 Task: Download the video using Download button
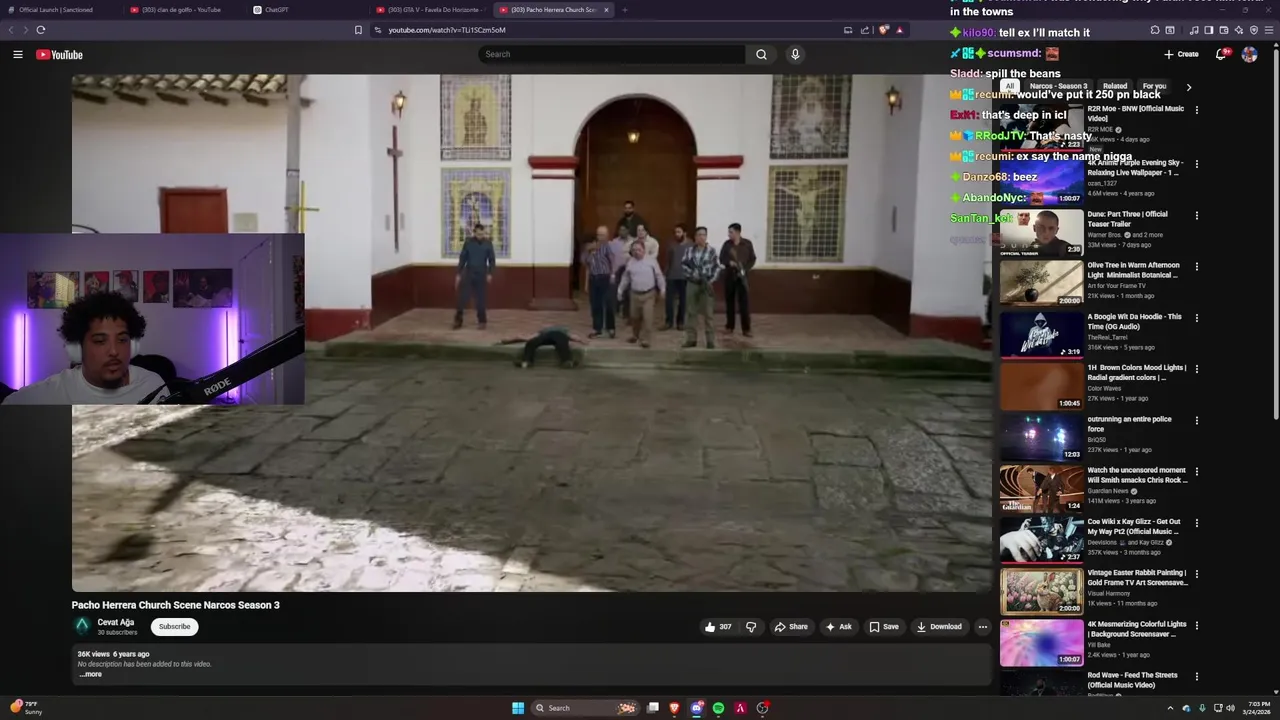tap(939, 627)
